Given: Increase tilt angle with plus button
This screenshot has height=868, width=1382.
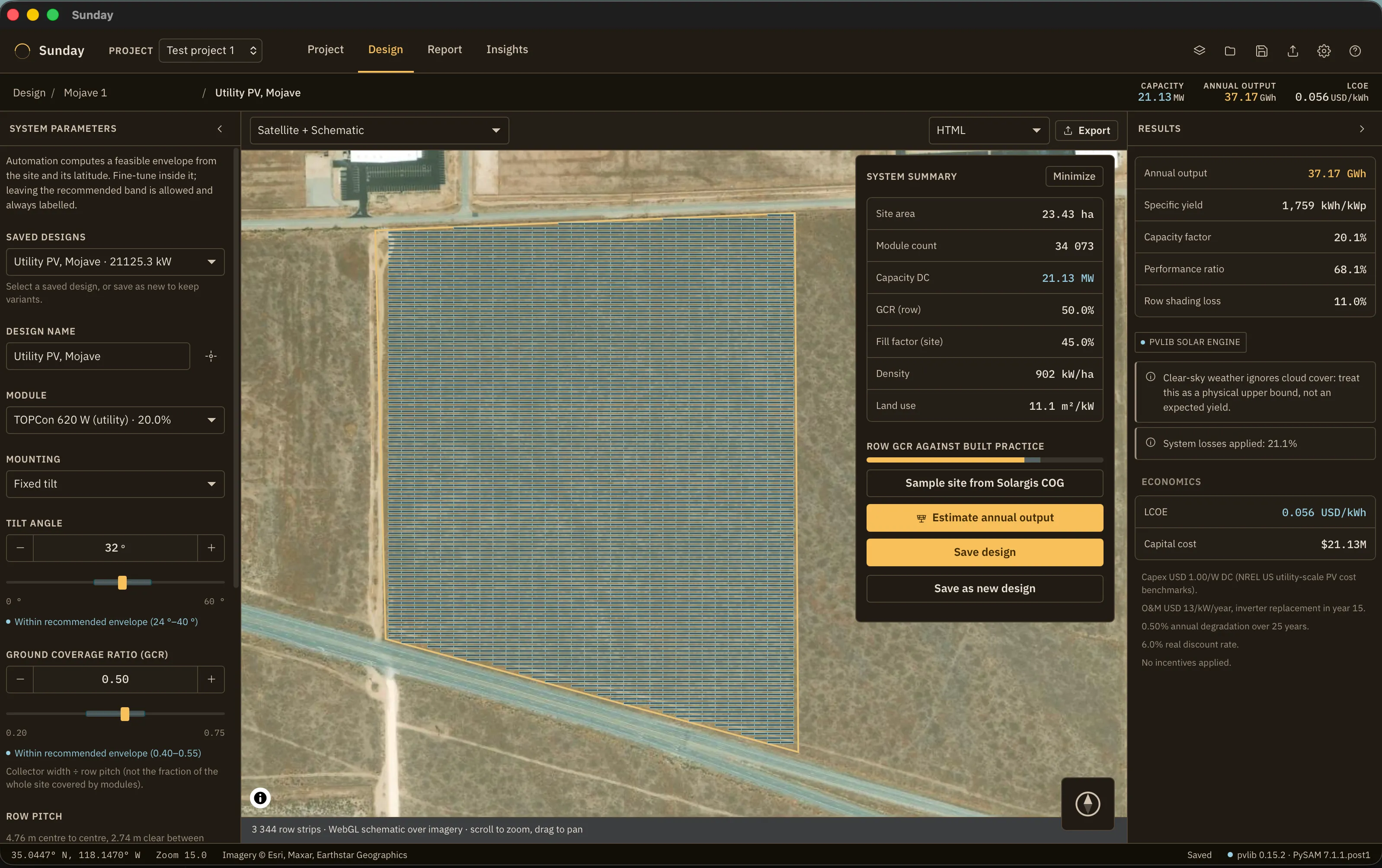Looking at the screenshot, I should (211, 548).
